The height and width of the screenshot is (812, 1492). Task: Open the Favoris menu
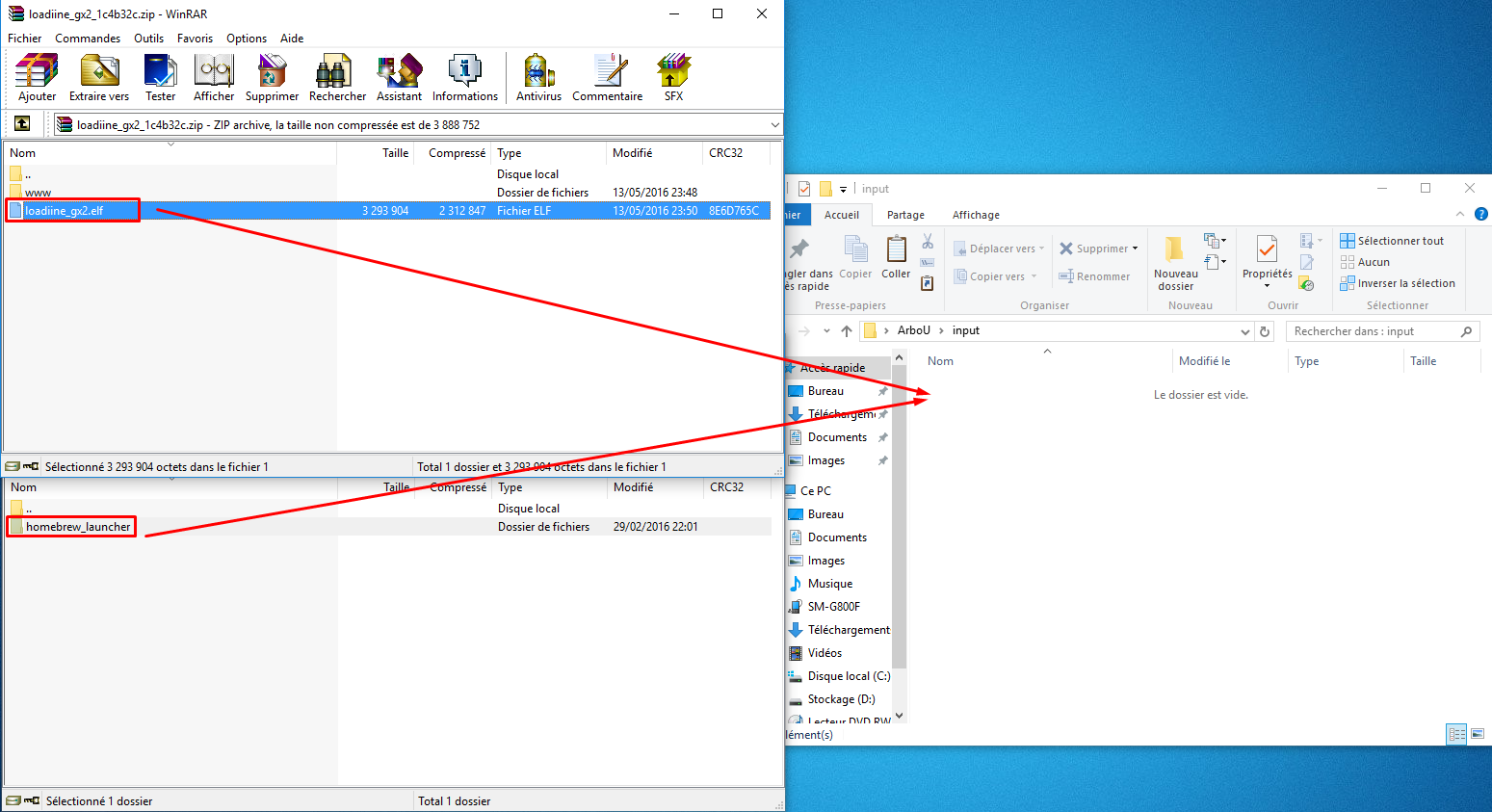[195, 39]
